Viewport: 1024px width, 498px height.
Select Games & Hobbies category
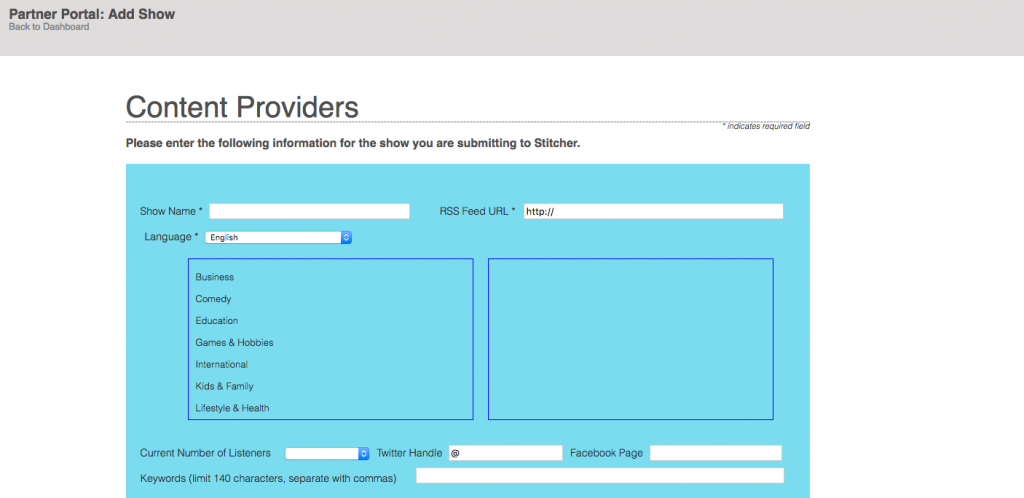pos(234,343)
